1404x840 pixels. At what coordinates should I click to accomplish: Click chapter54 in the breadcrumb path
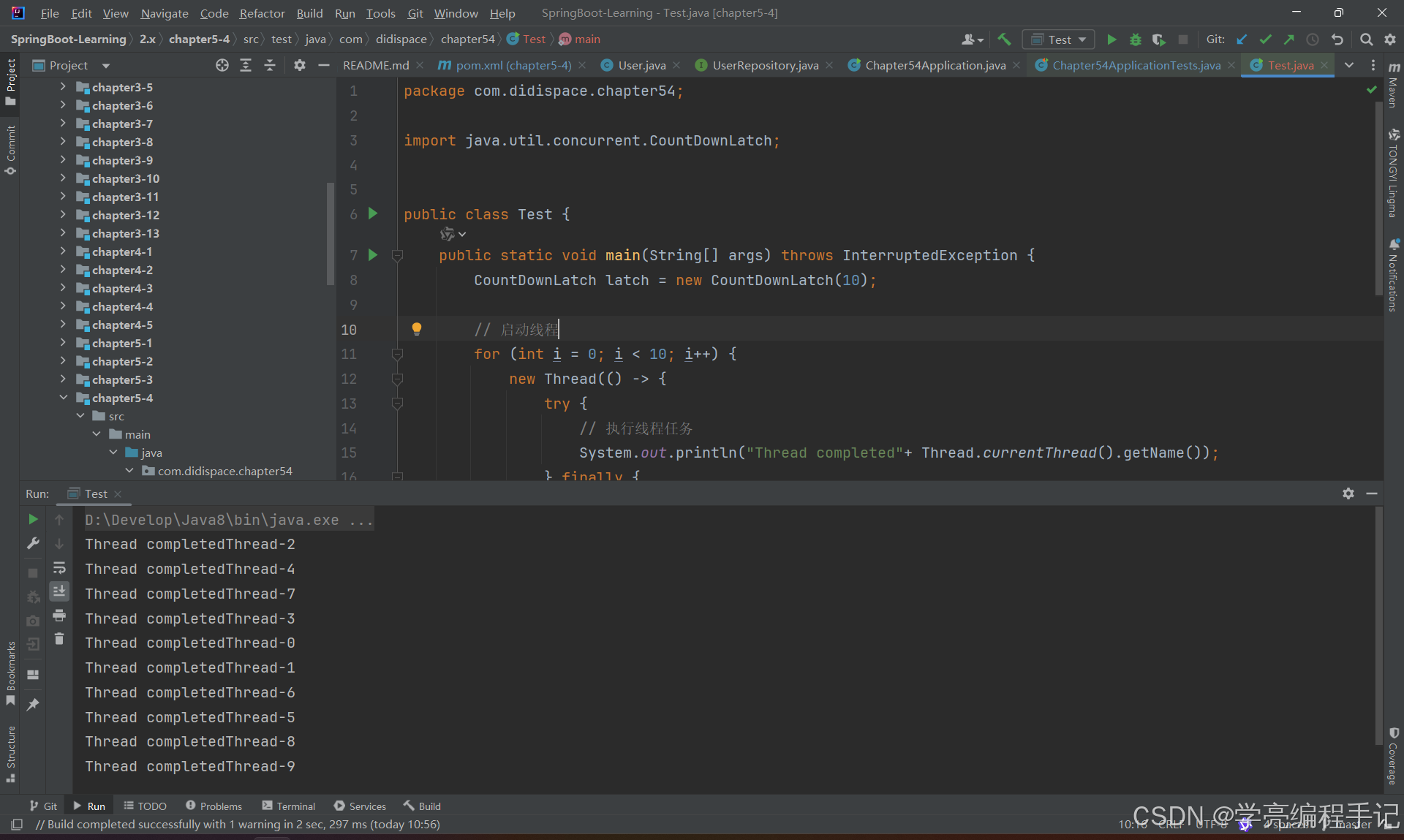(467, 39)
